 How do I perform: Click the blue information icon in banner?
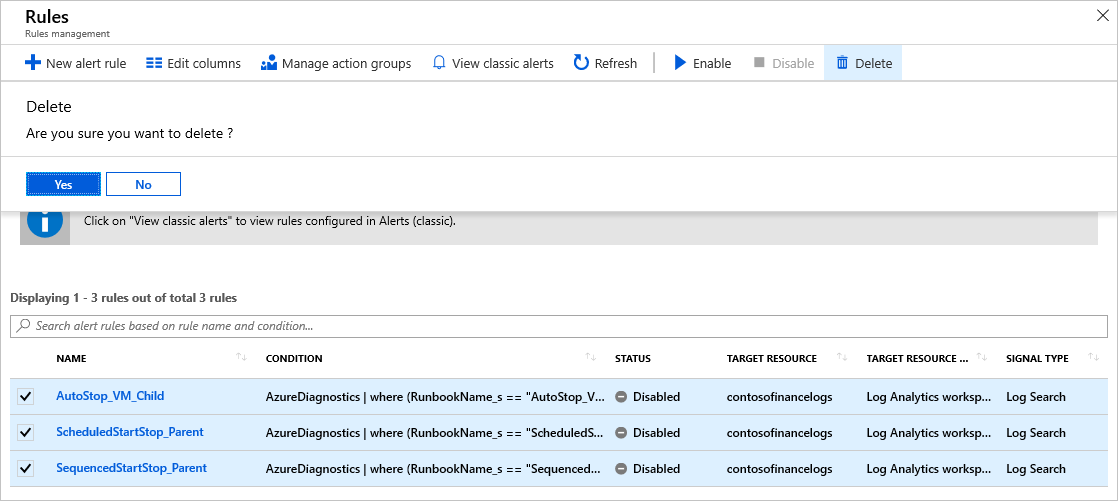pyautogui.click(x=45, y=221)
